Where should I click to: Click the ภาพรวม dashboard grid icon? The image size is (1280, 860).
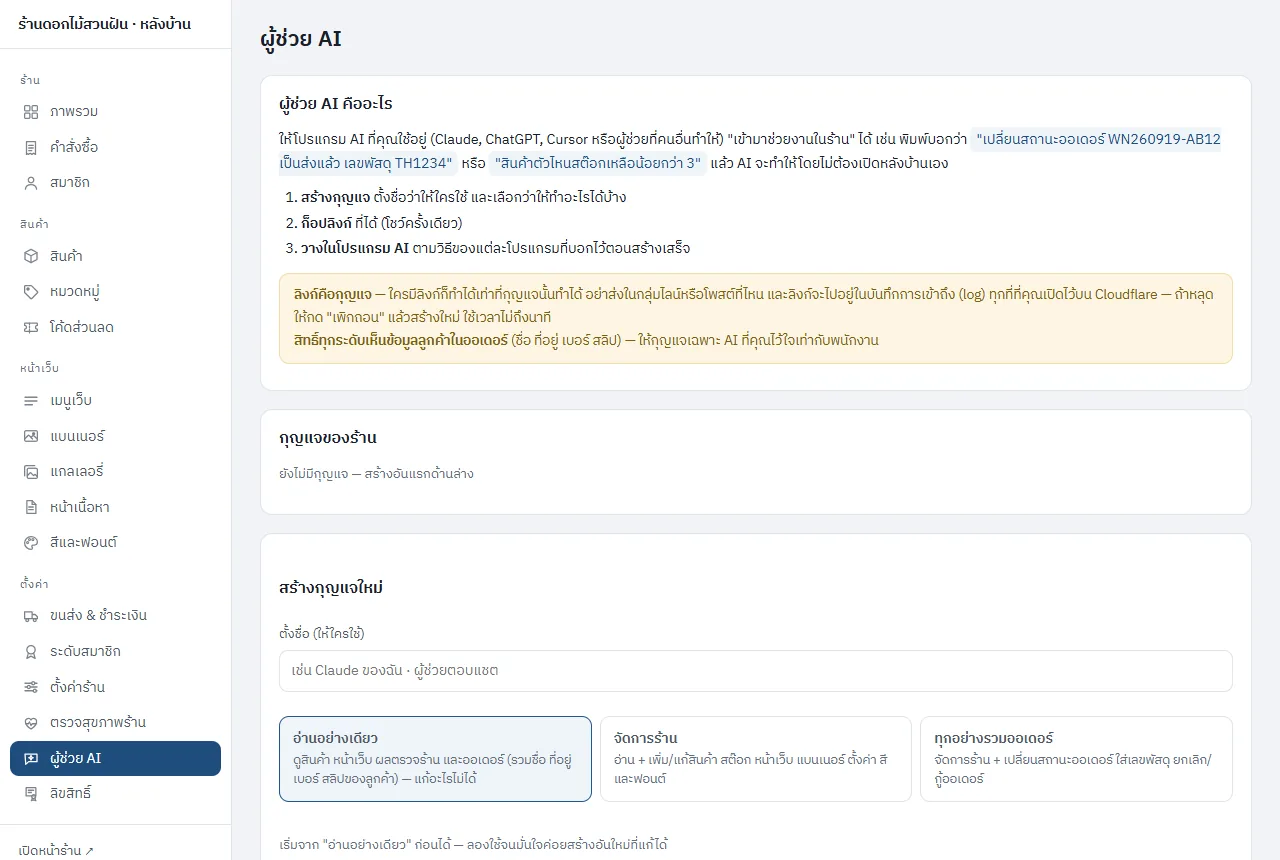coord(31,111)
